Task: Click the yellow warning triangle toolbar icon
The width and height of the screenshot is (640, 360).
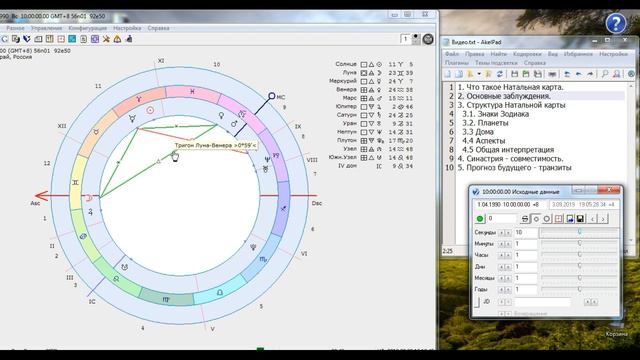Action: (x=117, y=39)
